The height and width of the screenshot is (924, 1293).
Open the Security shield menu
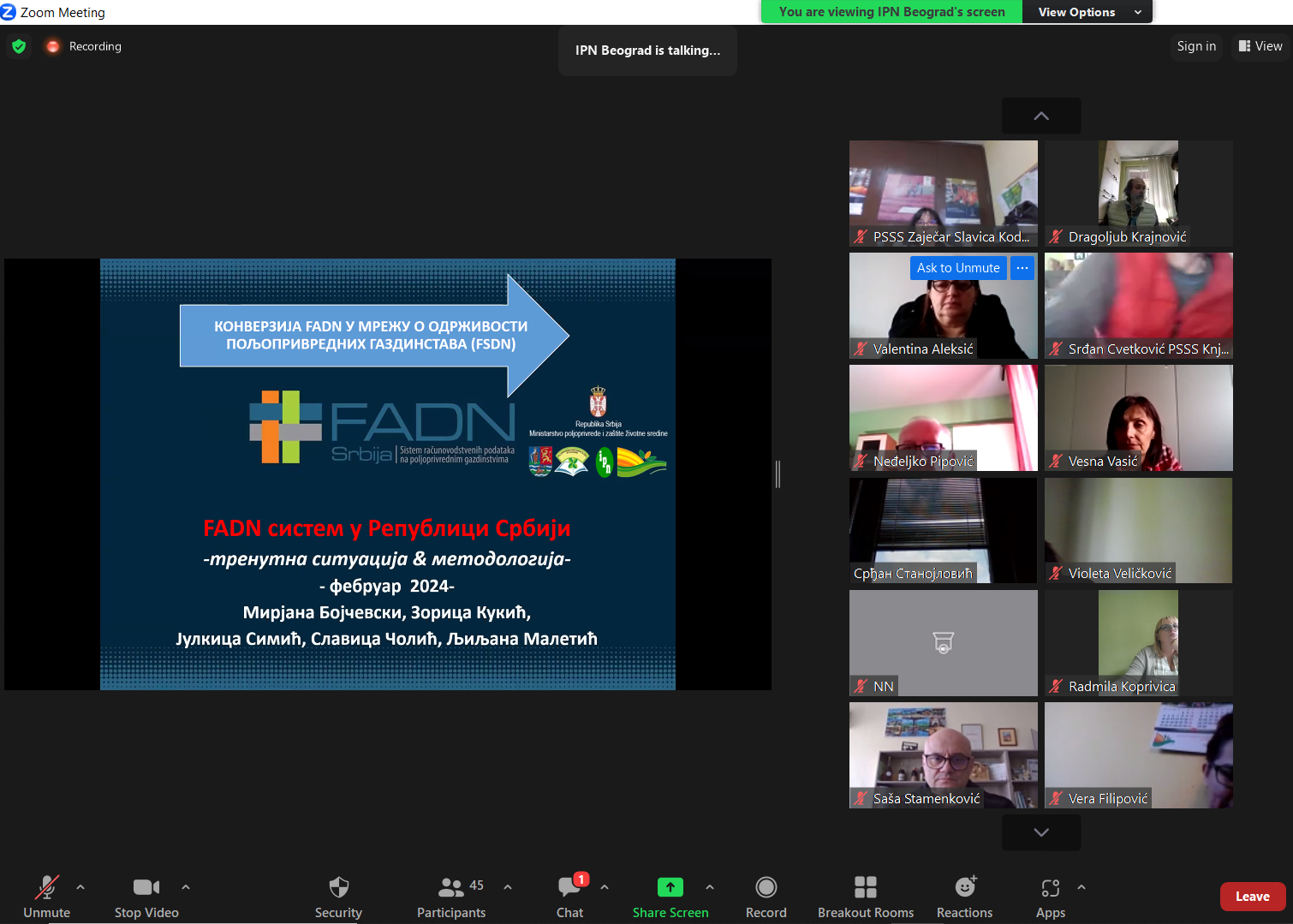click(x=338, y=897)
